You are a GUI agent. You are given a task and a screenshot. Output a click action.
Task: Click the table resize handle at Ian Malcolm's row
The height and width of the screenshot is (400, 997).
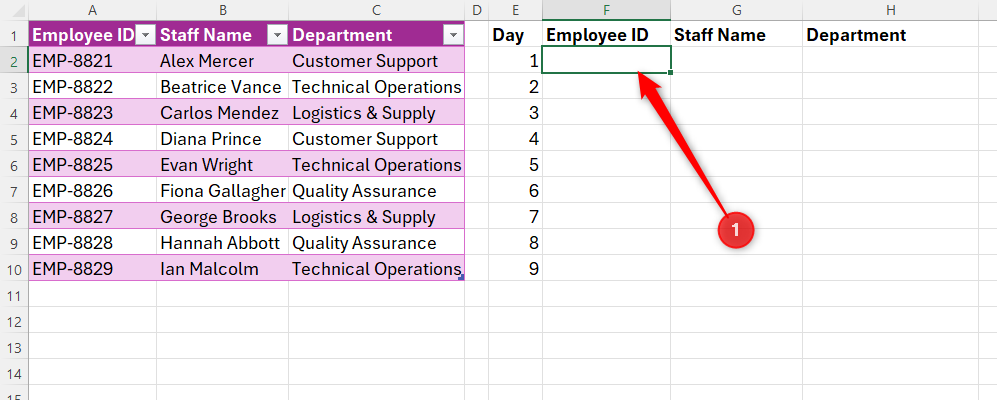[462, 277]
